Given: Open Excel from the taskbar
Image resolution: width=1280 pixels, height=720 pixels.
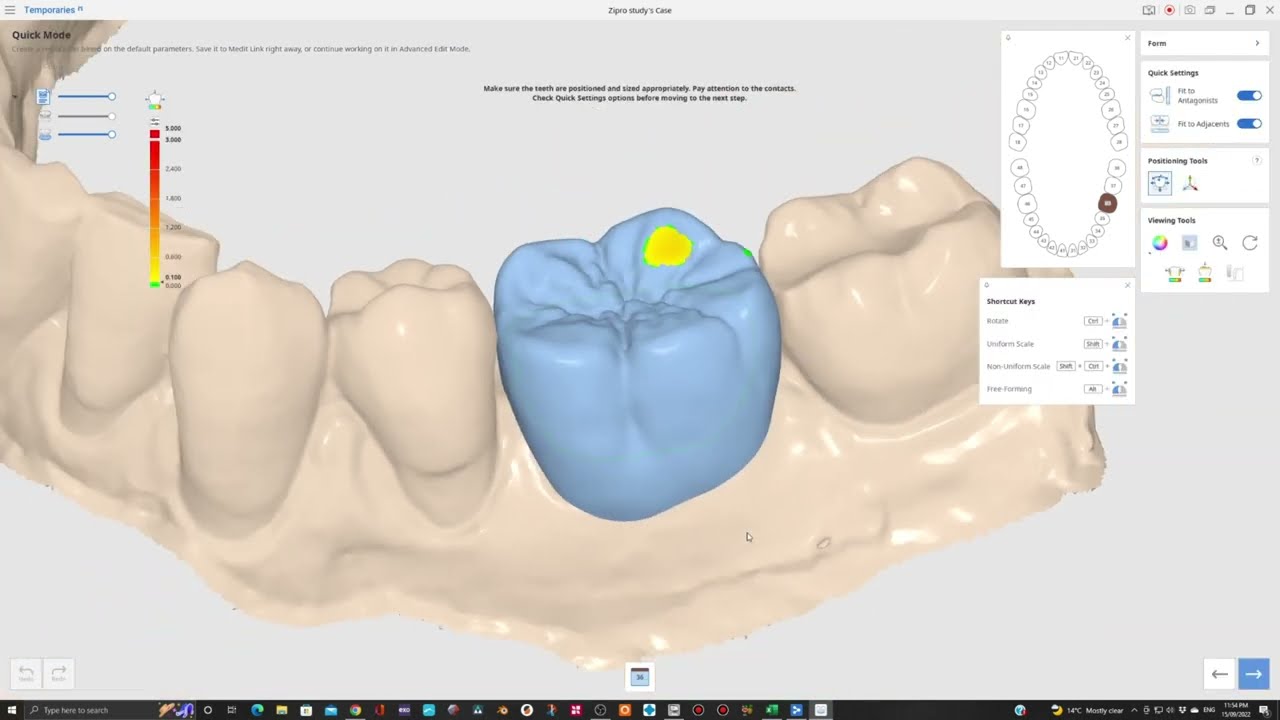Looking at the screenshot, I should point(772,710).
